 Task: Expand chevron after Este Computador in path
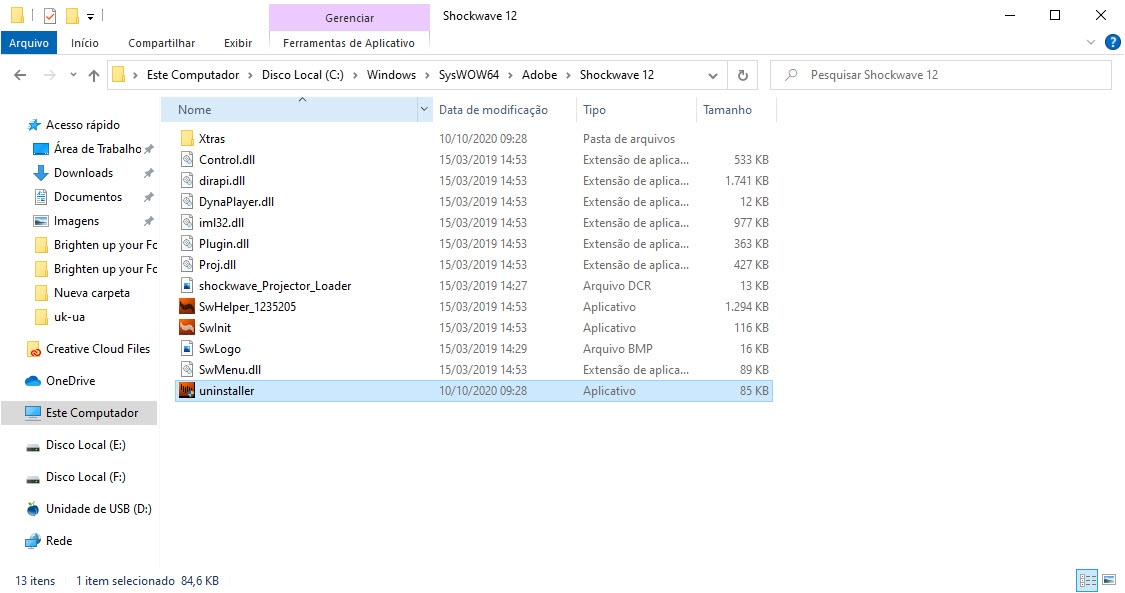(250, 75)
